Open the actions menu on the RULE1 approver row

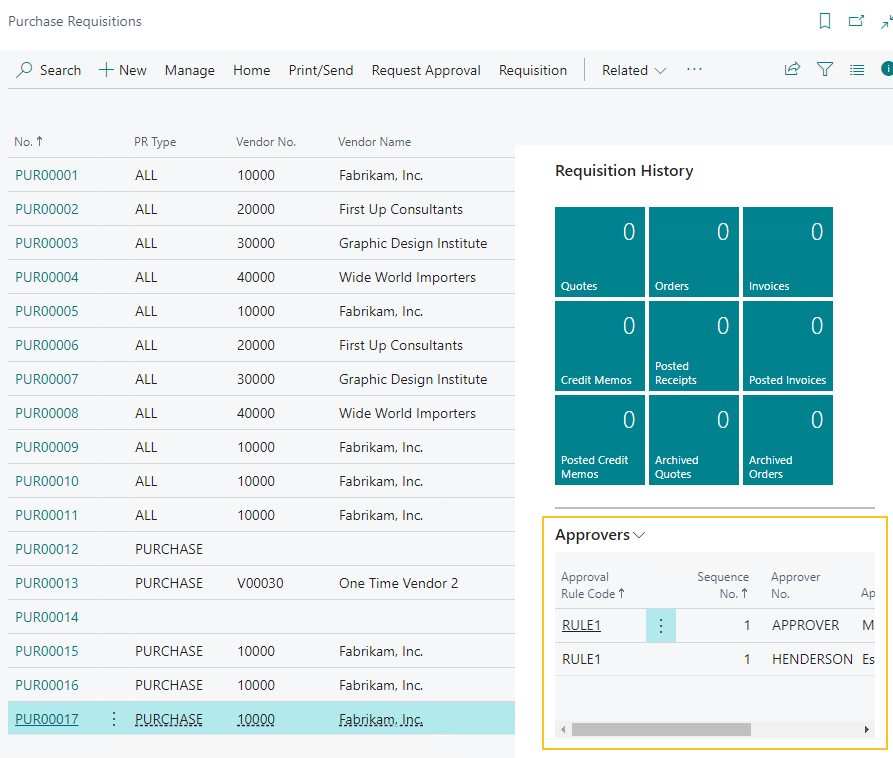pyautogui.click(x=660, y=624)
